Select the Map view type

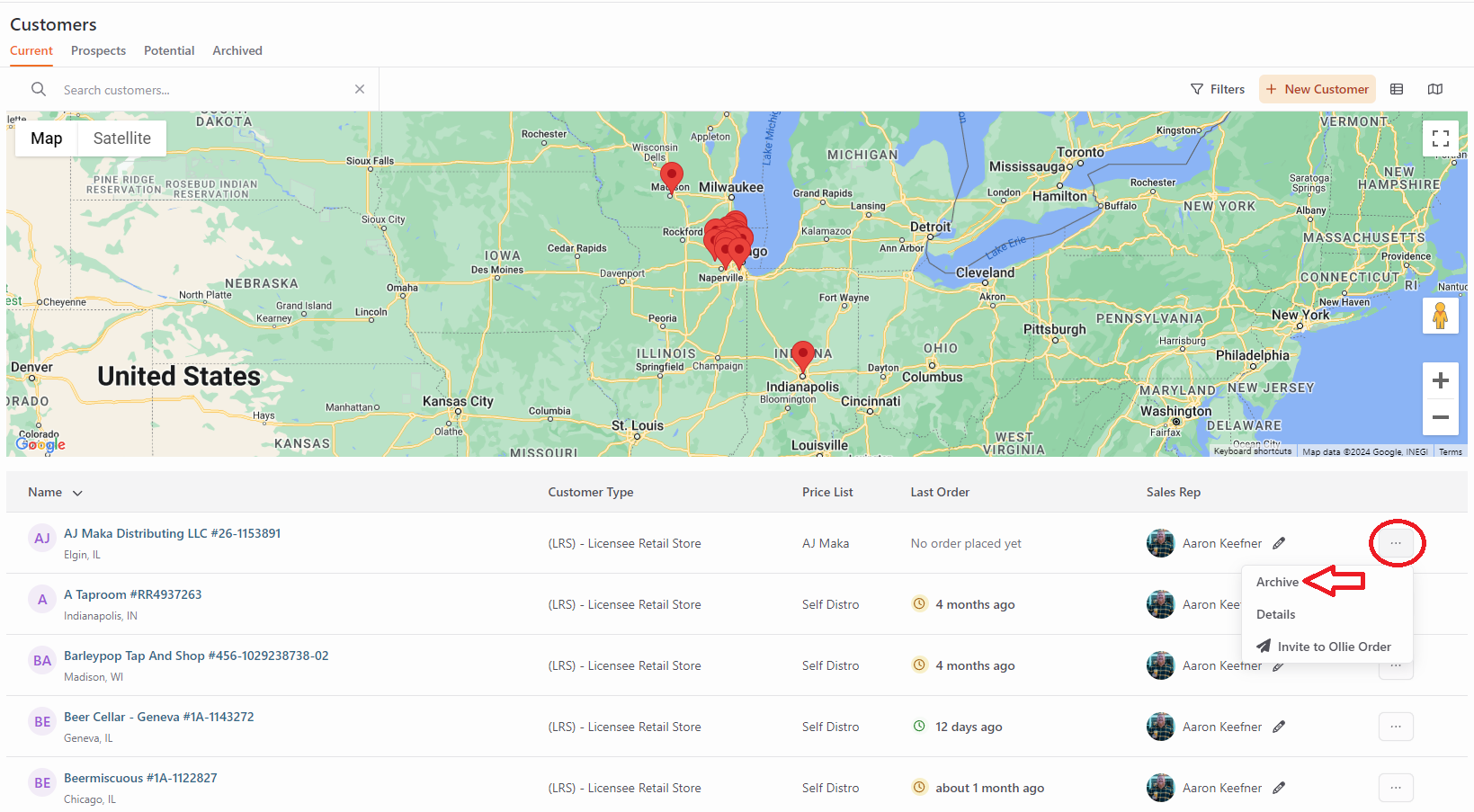47,138
